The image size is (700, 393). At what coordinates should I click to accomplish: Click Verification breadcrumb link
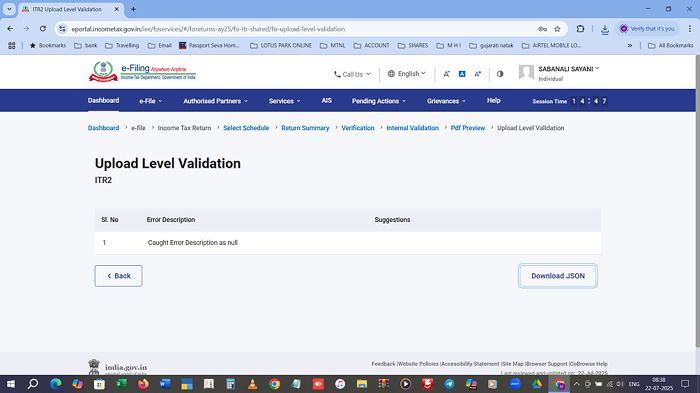pyautogui.click(x=358, y=128)
